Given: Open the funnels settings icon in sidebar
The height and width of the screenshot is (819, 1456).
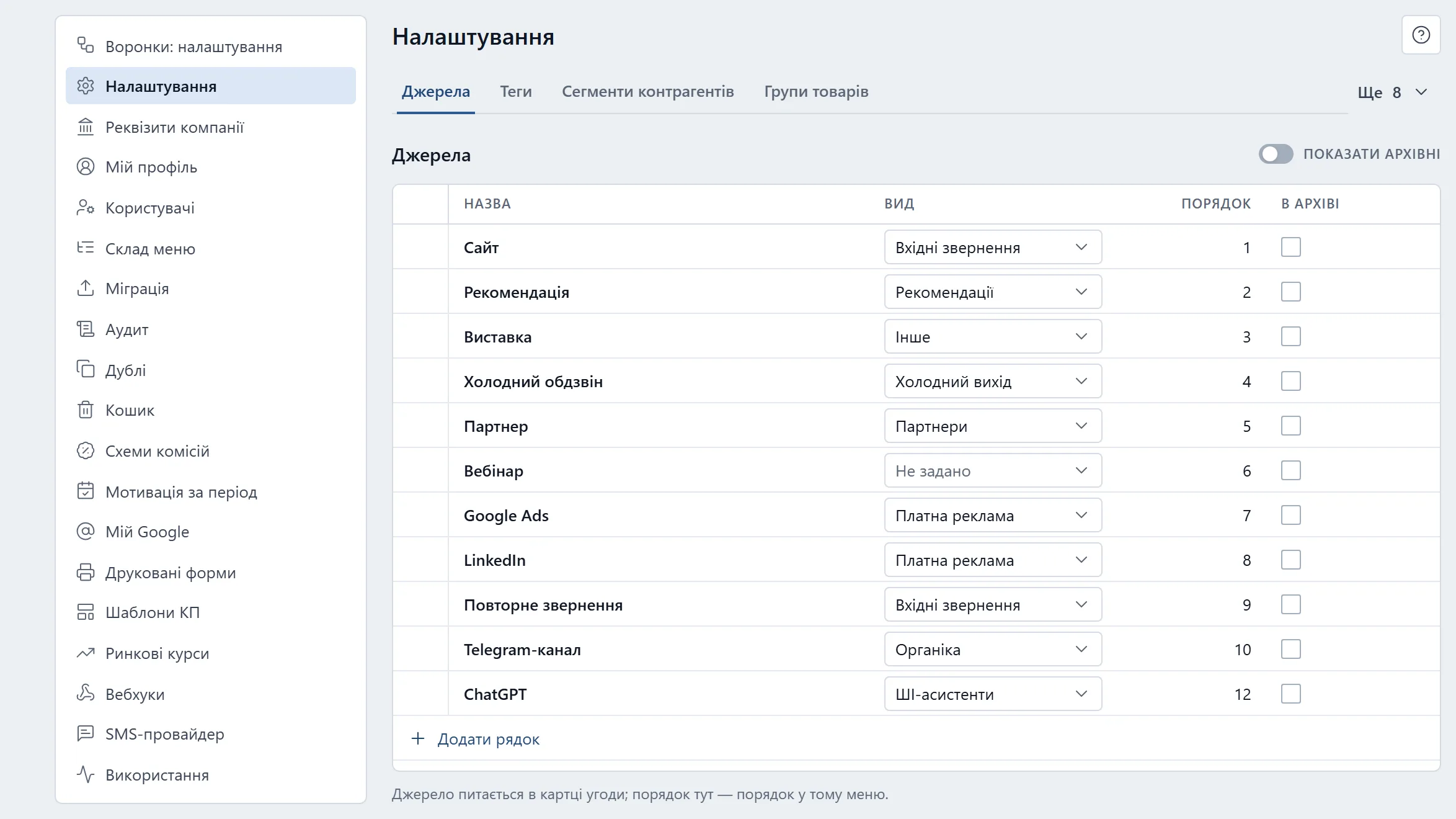Looking at the screenshot, I should click(86, 45).
